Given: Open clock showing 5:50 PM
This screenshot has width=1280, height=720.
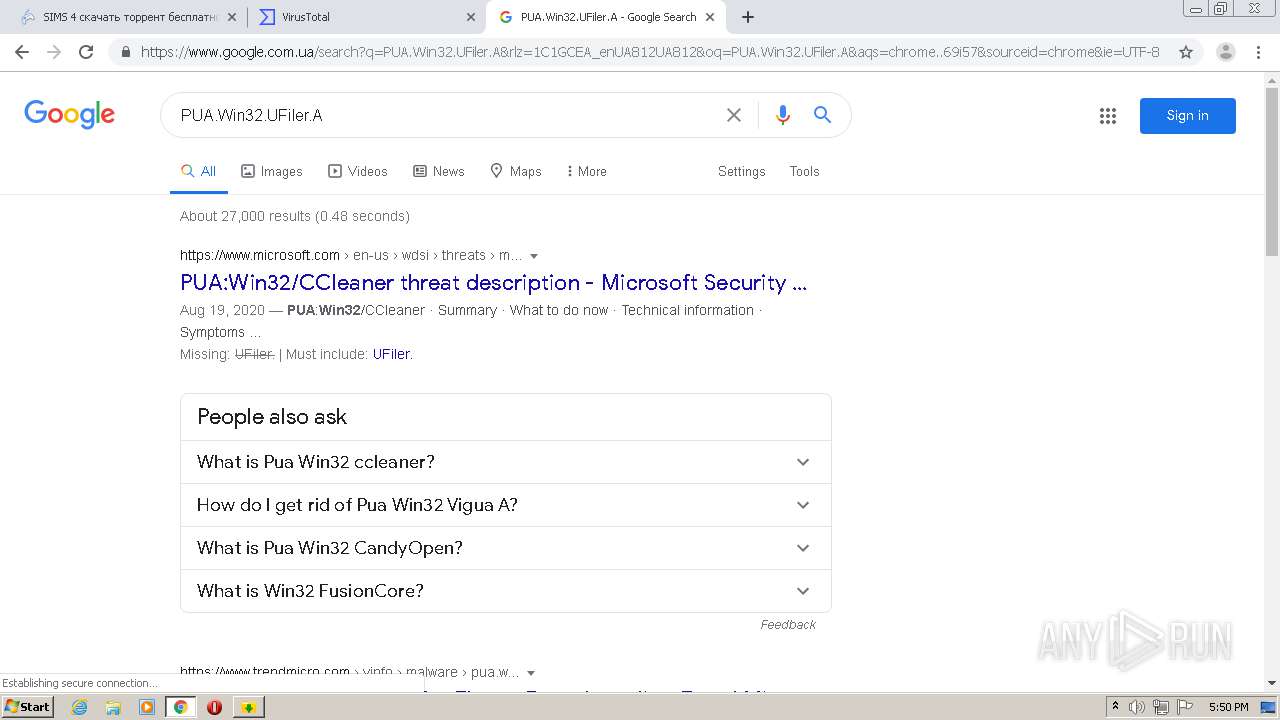Looking at the screenshot, I should click(1228, 707).
